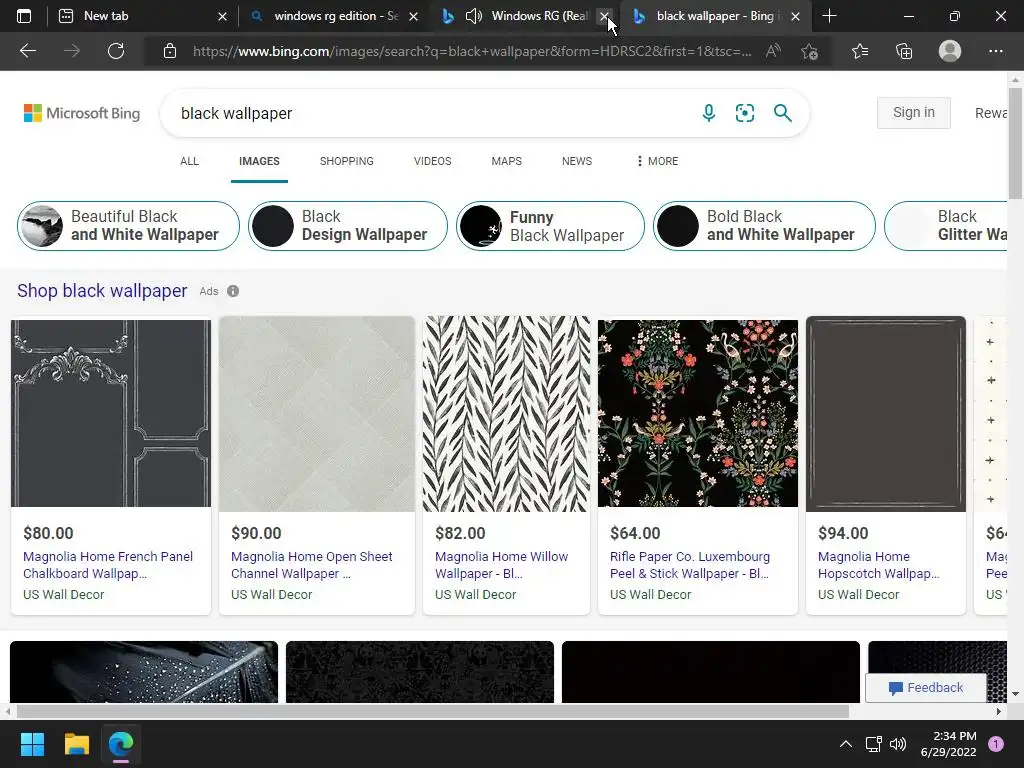Open File Explorer from taskbar

coord(76,744)
